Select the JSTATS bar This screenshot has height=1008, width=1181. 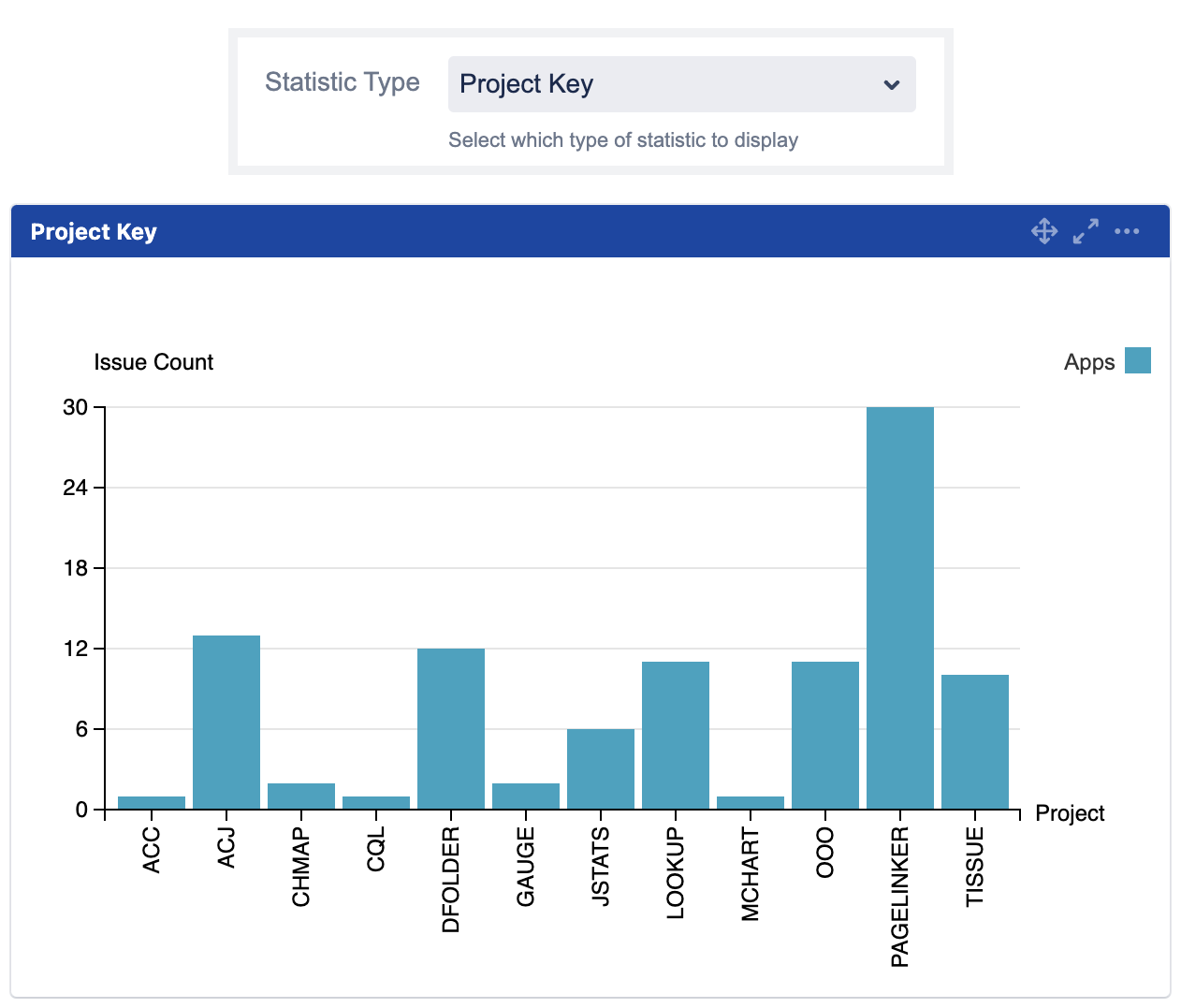tap(600, 767)
